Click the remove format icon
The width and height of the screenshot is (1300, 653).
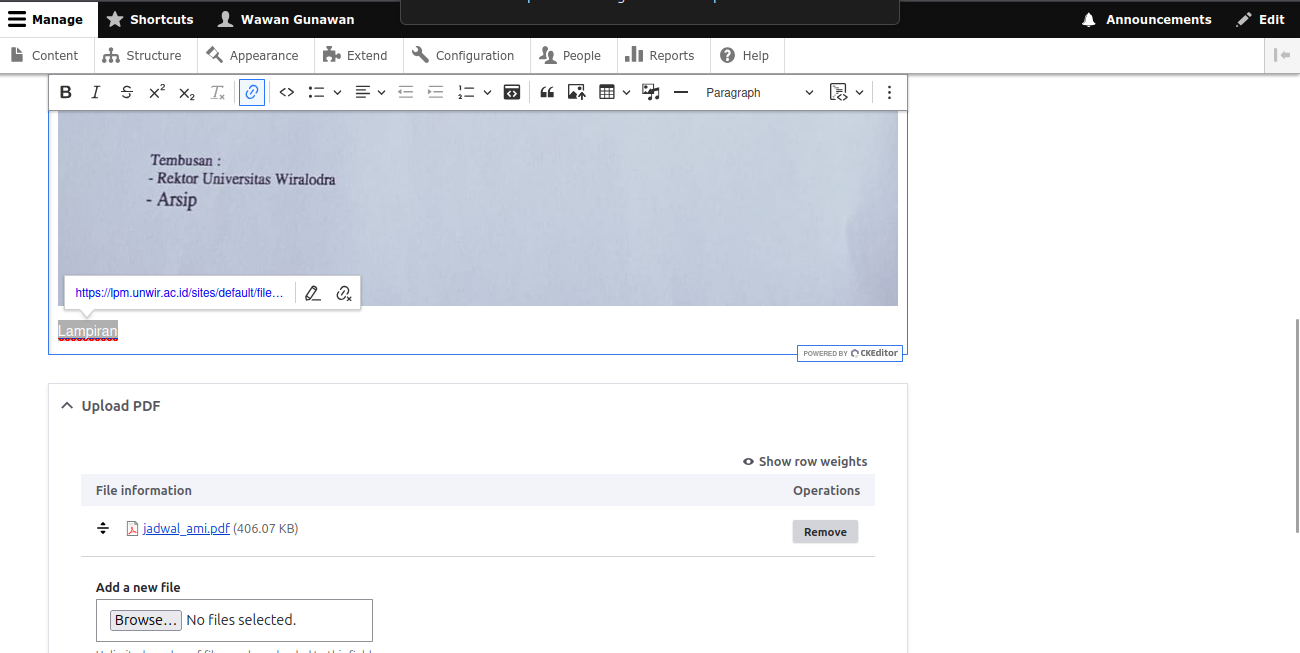pyautogui.click(x=217, y=93)
